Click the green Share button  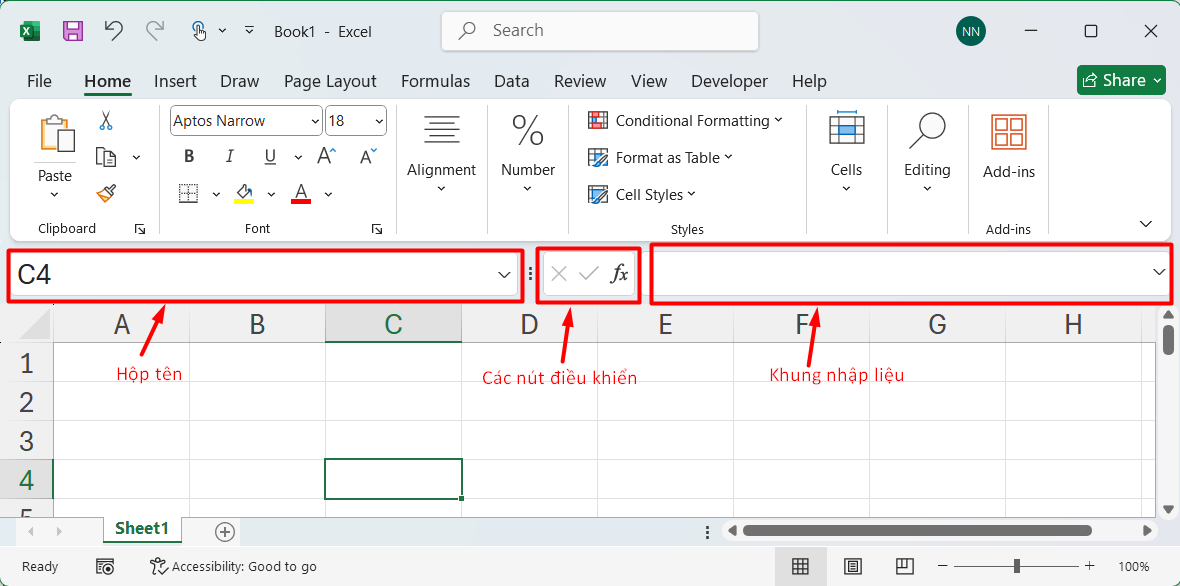pos(1120,80)
